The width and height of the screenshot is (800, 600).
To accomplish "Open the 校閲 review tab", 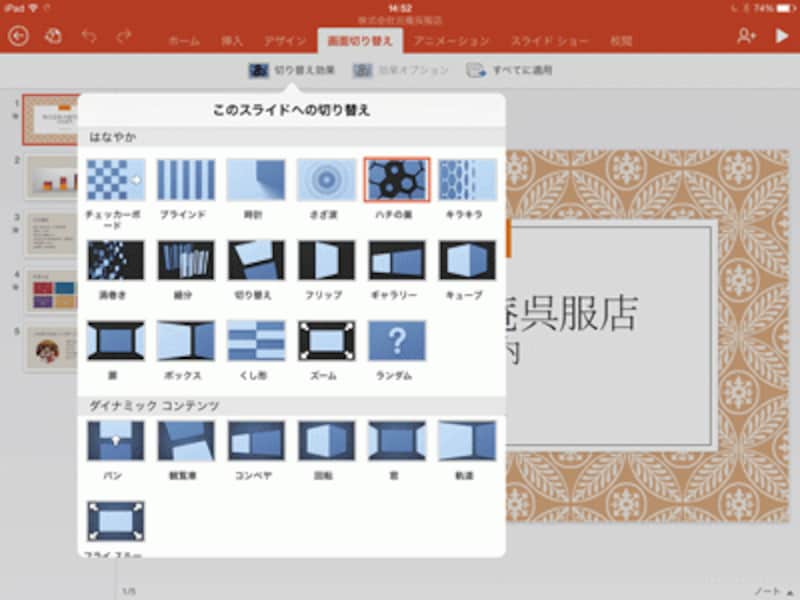I will tap(621, 41).
